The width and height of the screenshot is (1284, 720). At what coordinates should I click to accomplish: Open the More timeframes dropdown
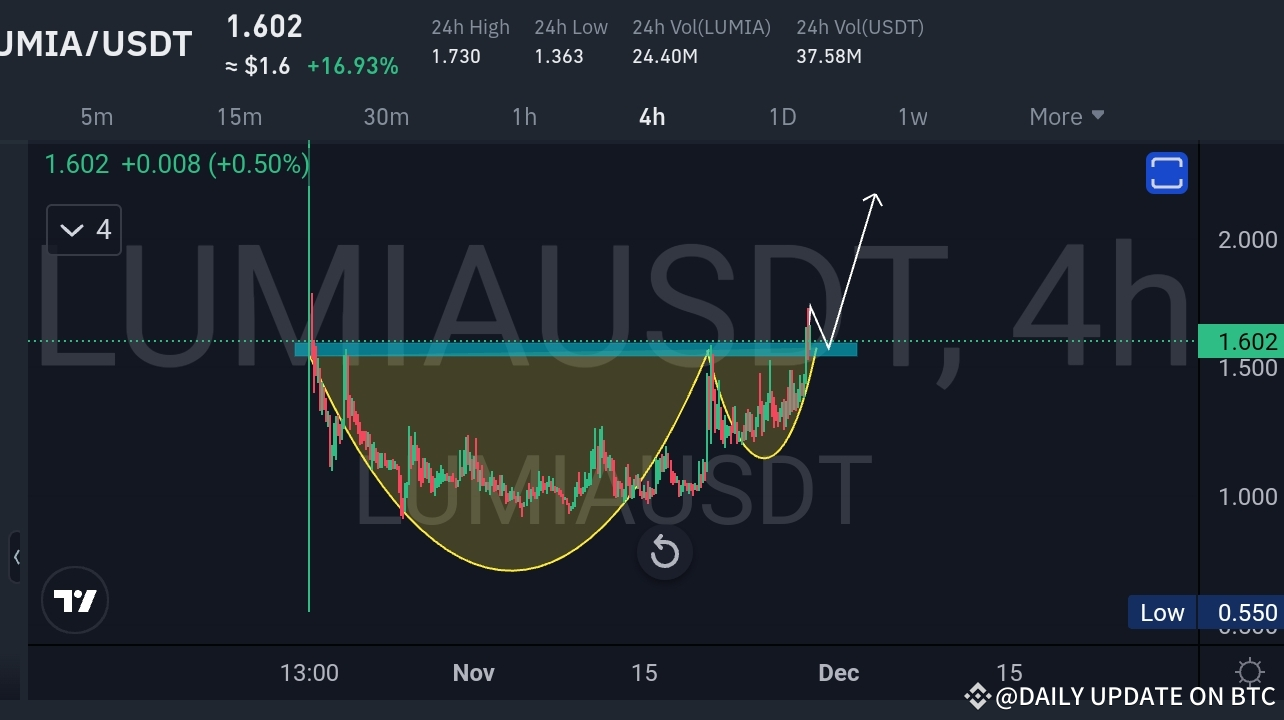1065,117
